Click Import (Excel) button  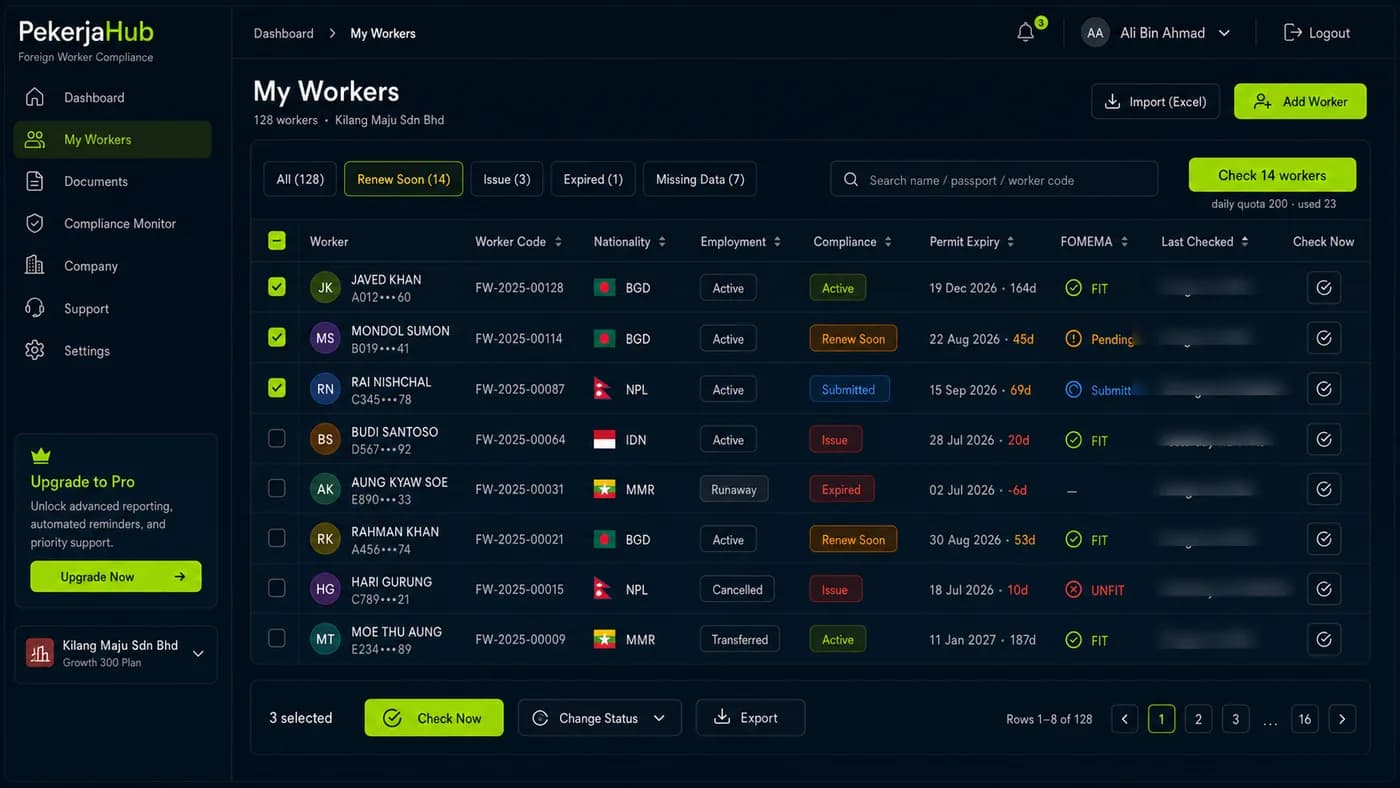tap(1155, 101)
